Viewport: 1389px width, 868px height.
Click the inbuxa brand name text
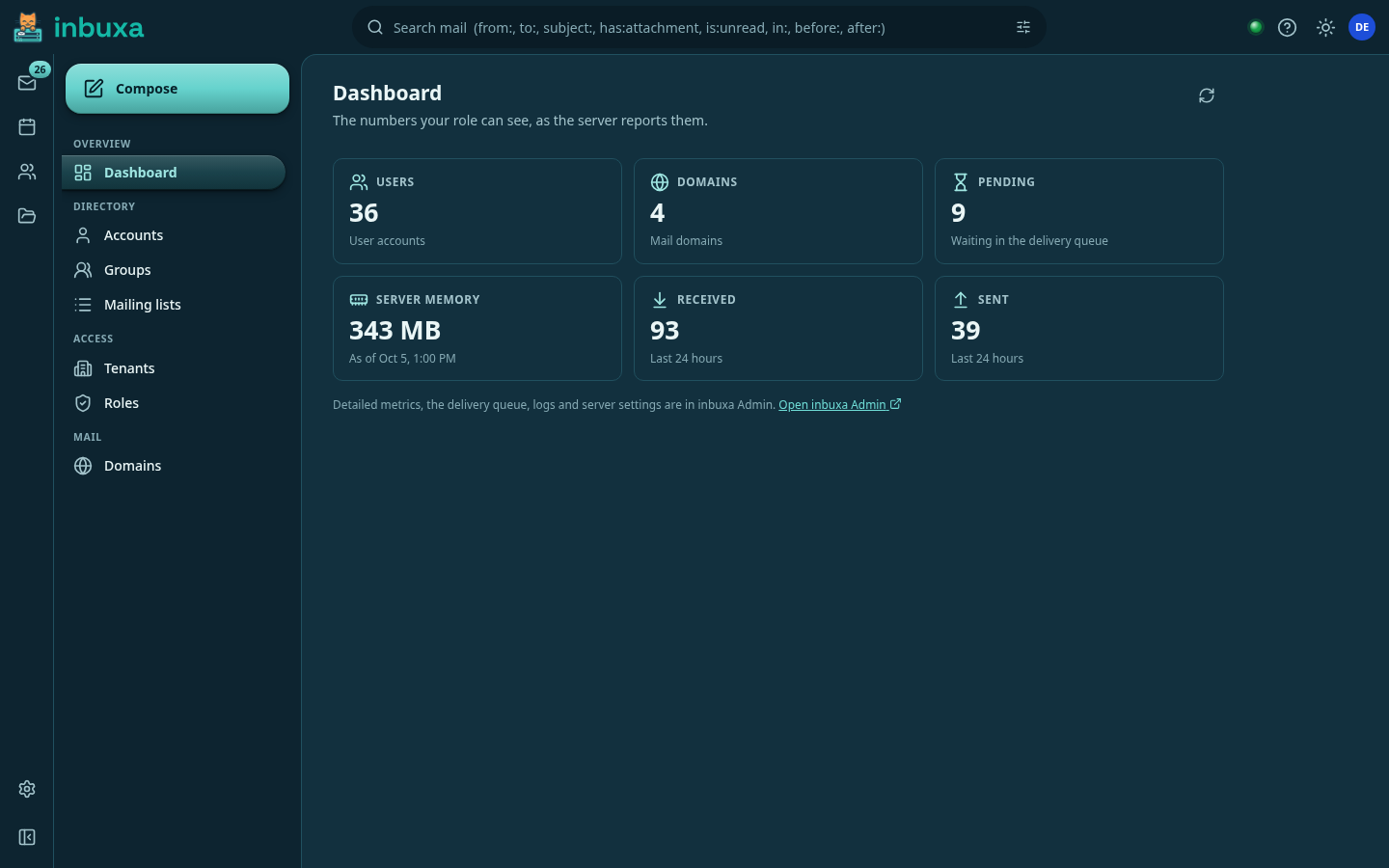click(98, 28)
